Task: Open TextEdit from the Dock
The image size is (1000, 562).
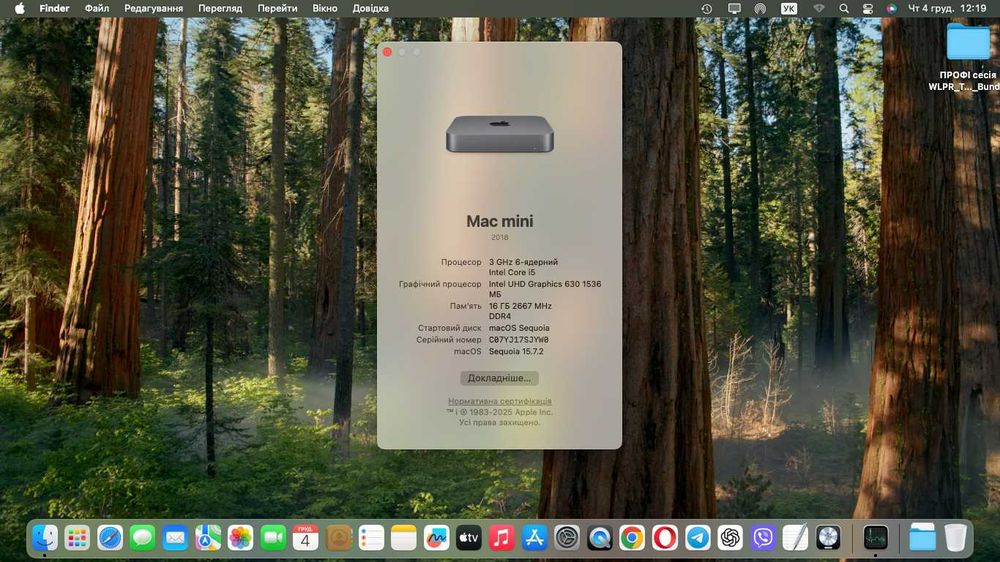Action: (x=795, y=538)
